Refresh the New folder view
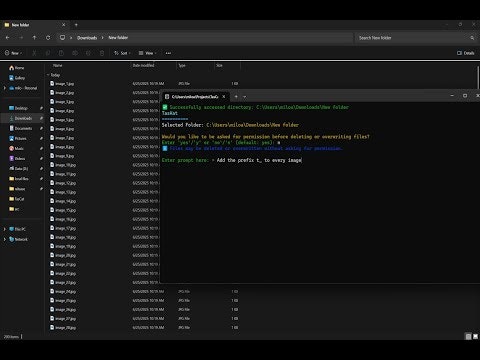480x360 pixels. 48,38
